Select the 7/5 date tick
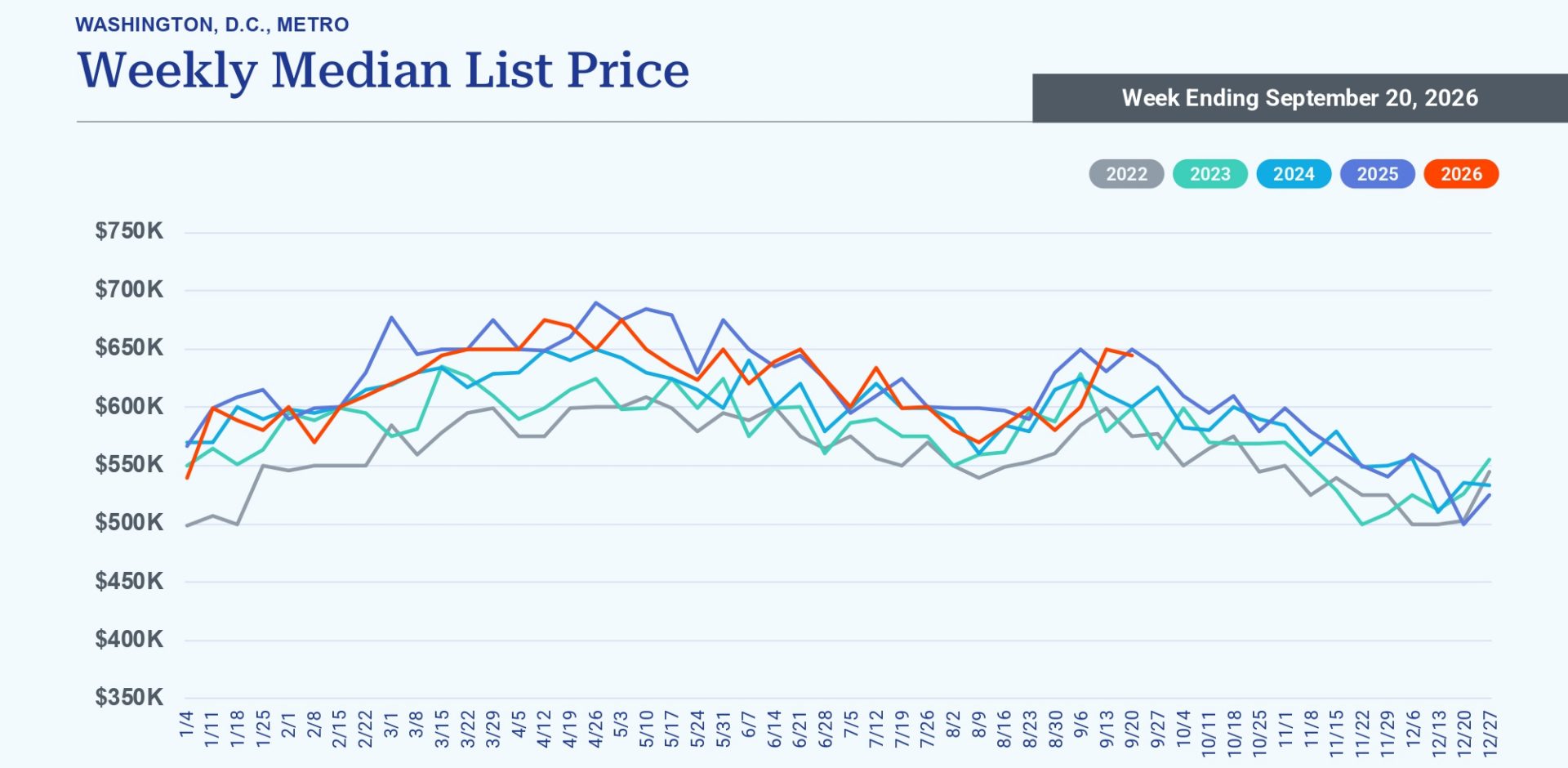 coord(851,725)
